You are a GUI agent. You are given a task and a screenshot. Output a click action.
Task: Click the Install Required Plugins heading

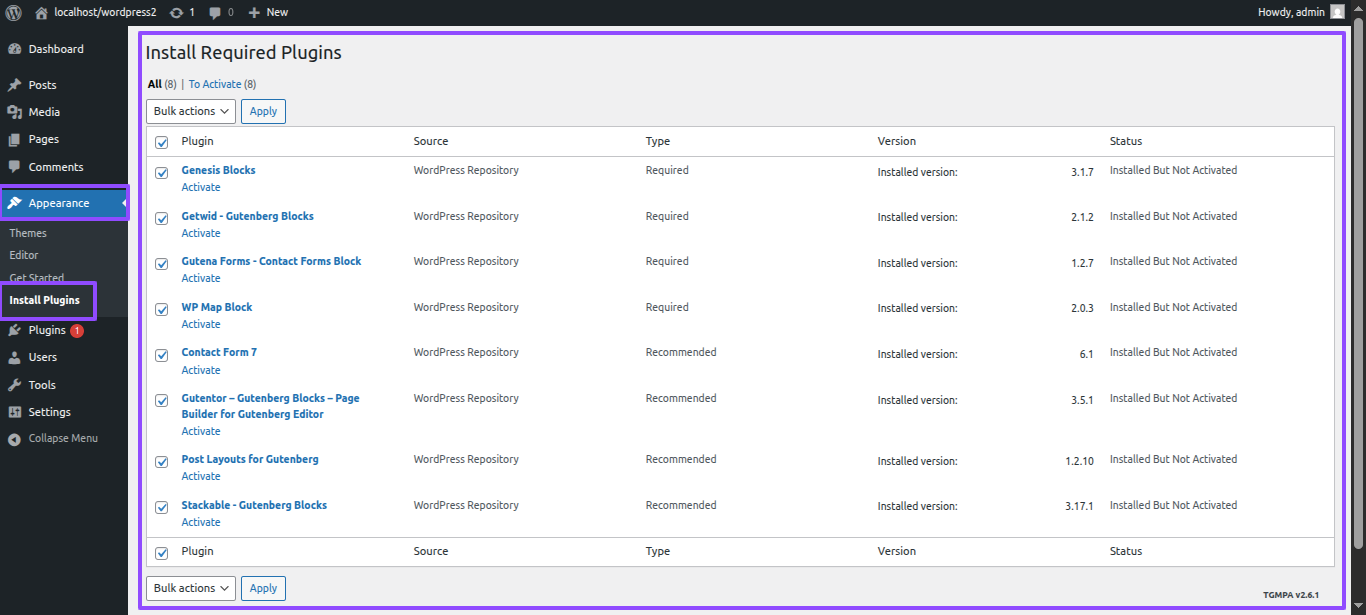[244, 53]
